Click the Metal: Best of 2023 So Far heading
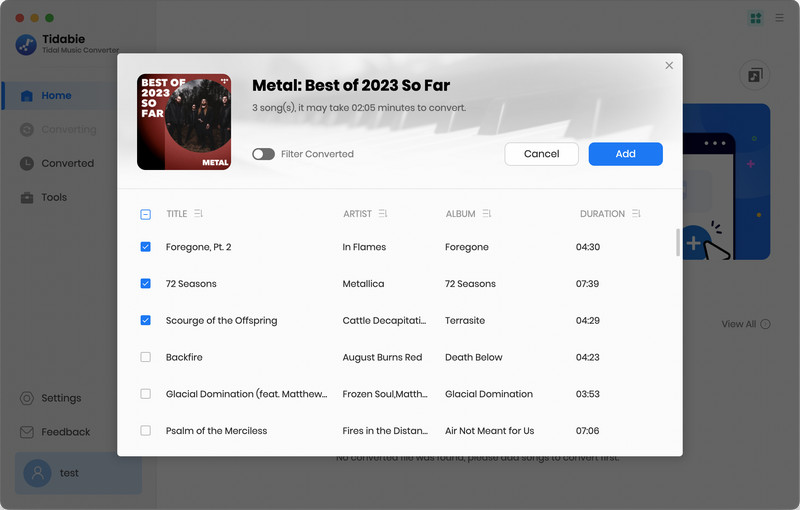 point(351,85)
